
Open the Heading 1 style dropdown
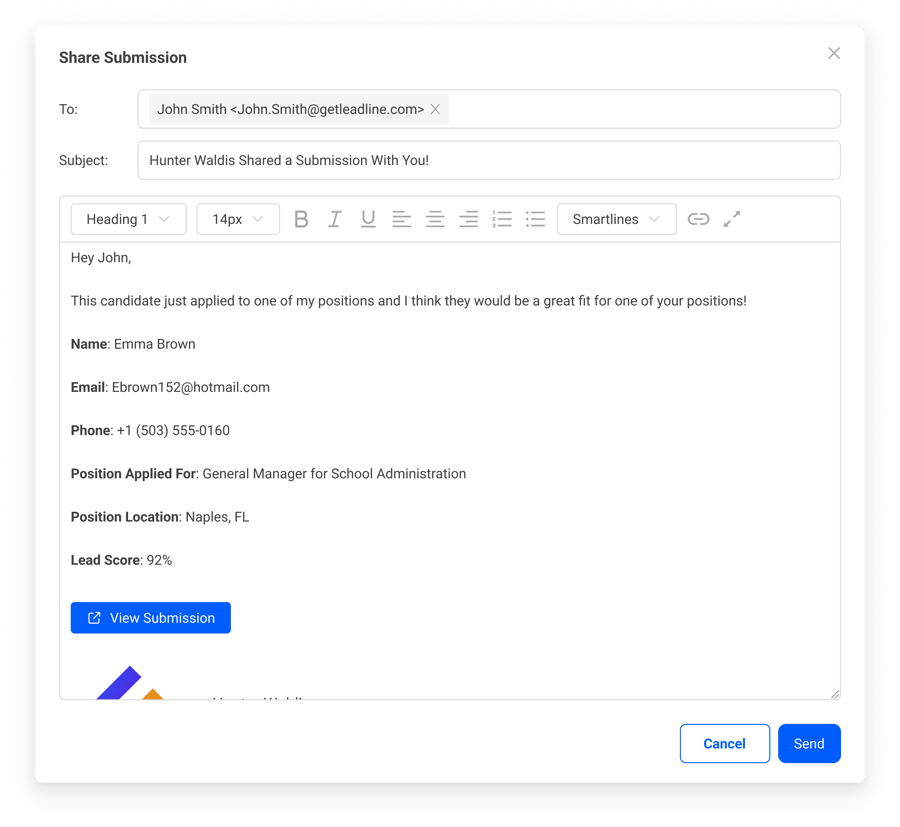(x=128, y=219)
